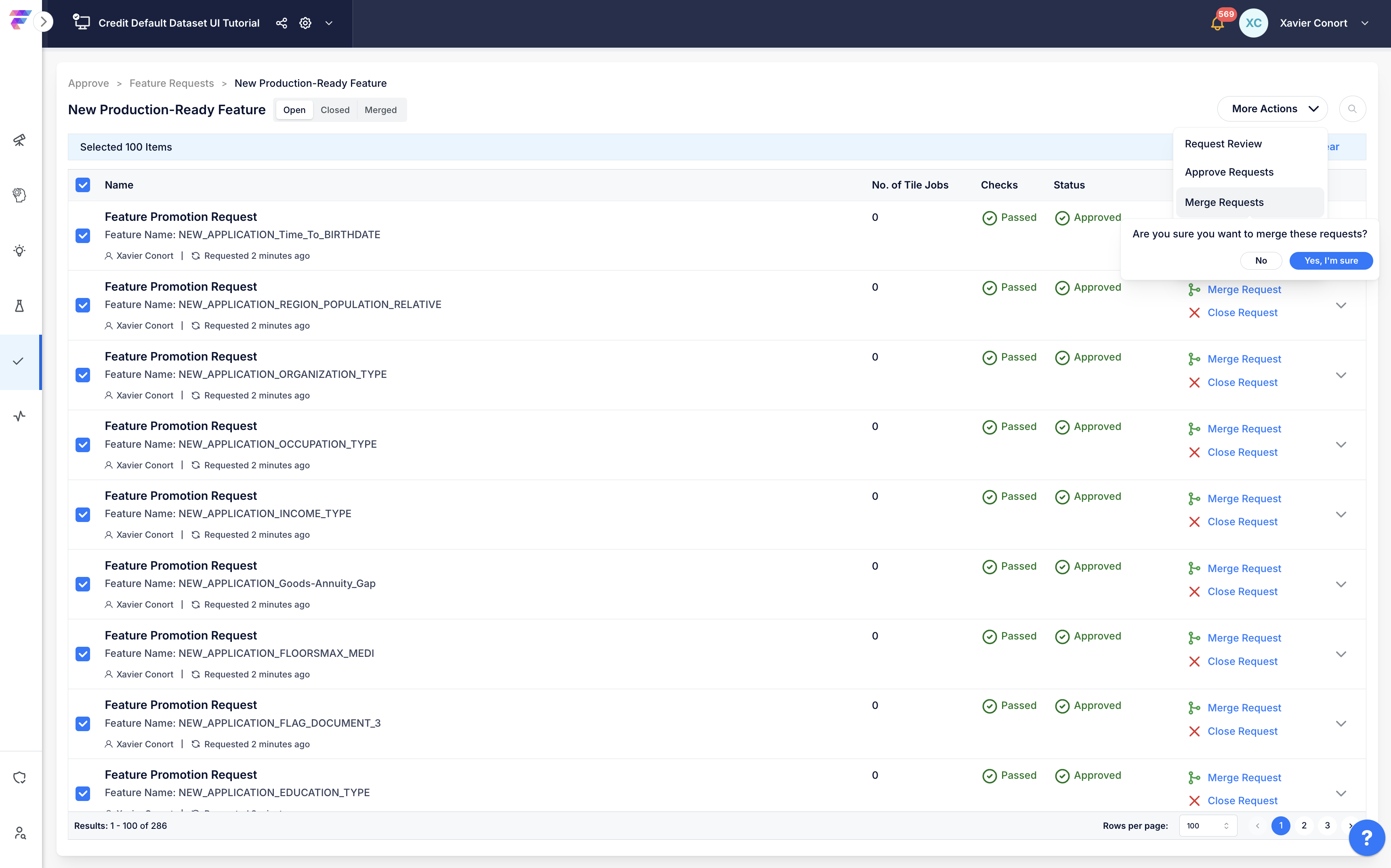Click the search magnifier icon
Image resolution: width=1391 pixels, height=868 pixels.
1352,109
